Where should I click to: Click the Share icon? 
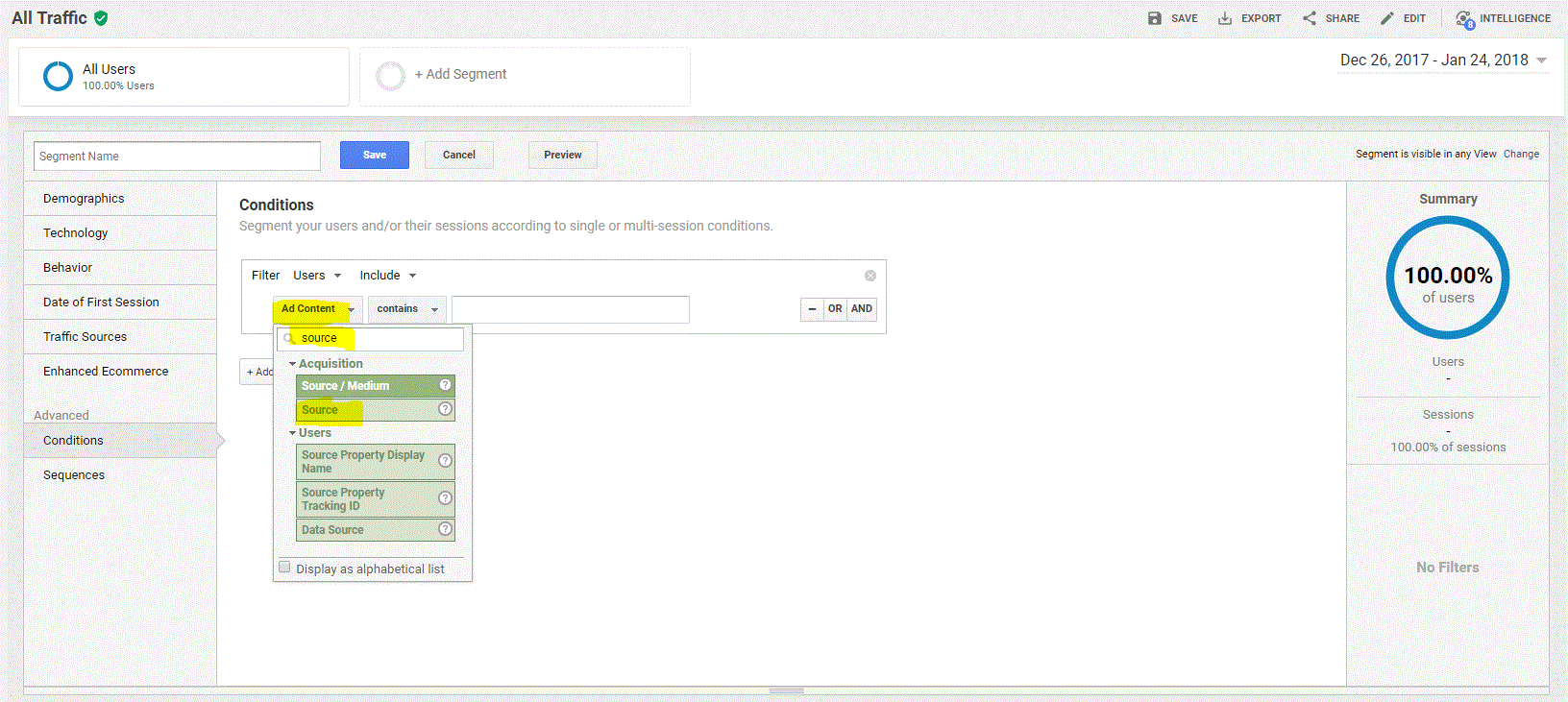coord(1310,18)
